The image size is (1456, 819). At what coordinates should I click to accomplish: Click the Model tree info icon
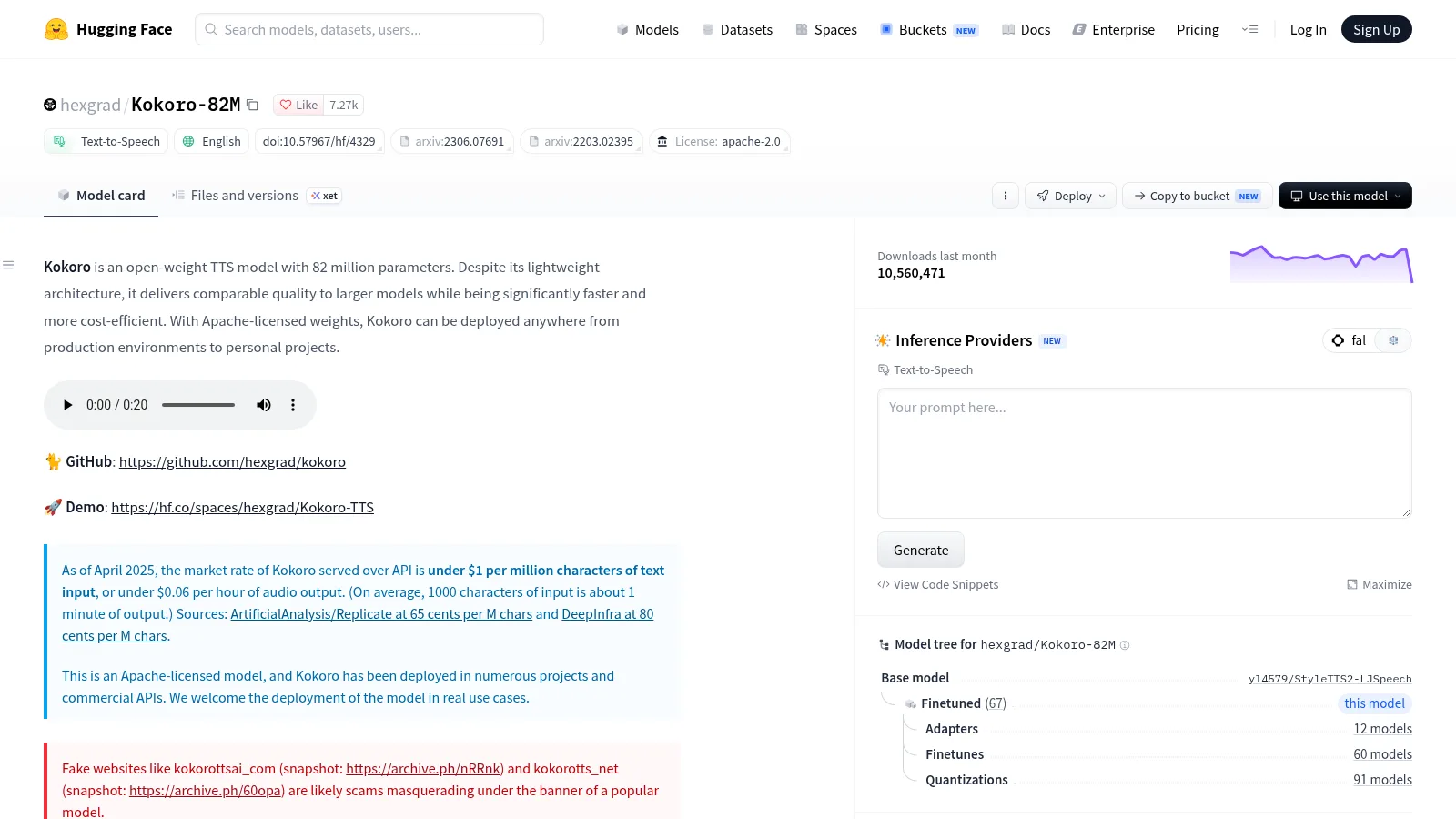click(1125, 645)
